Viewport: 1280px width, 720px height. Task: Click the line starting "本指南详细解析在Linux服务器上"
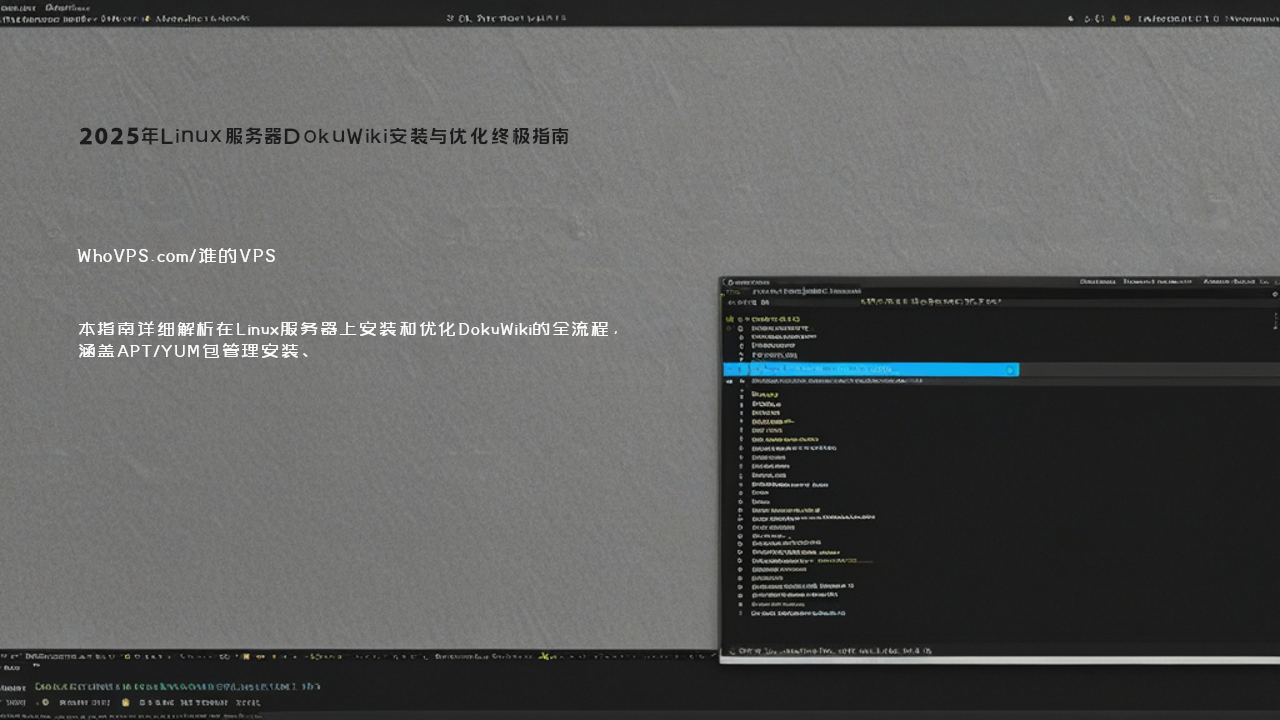[x=349, y=329]
